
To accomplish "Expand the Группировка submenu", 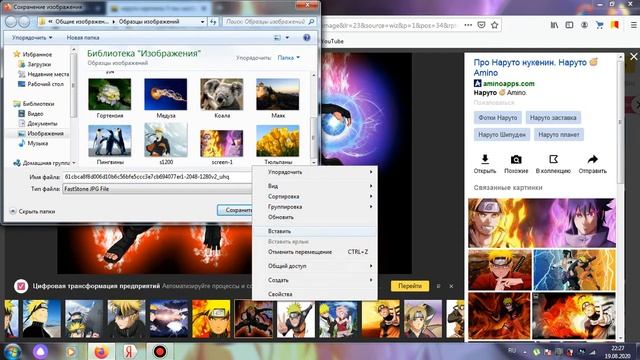I will 315,207.
